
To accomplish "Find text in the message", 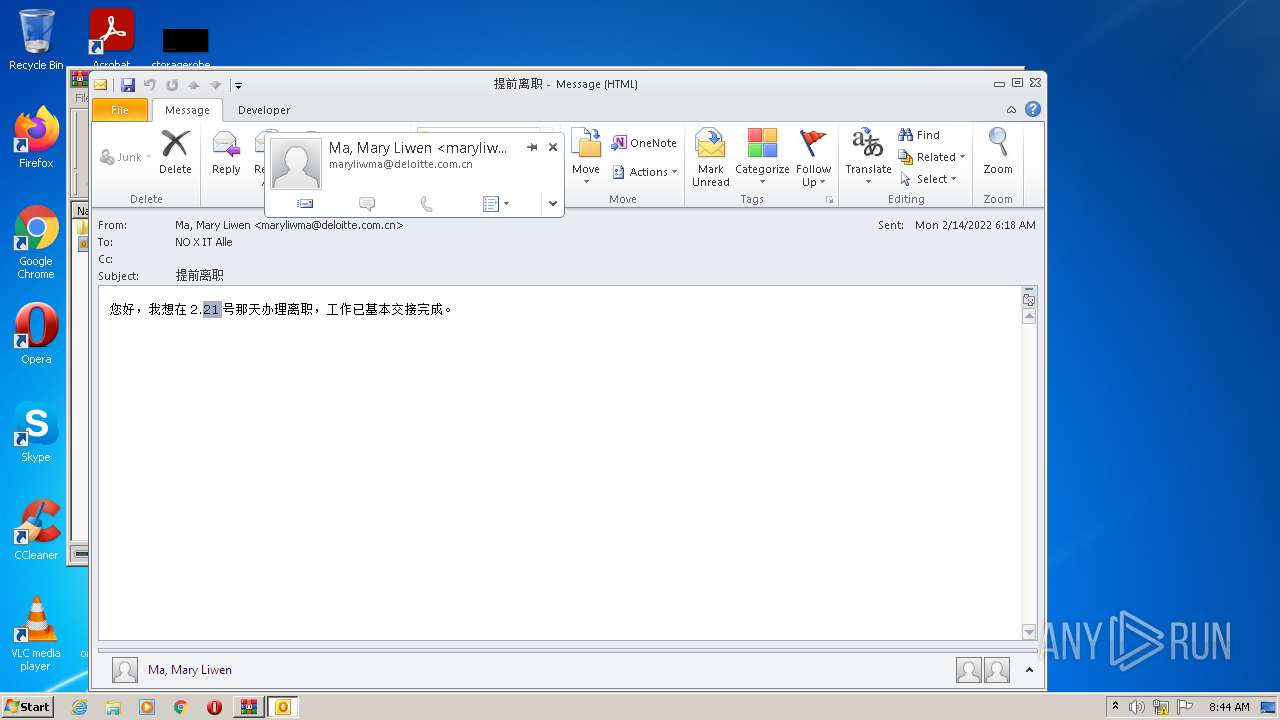I will coord(919,135).
